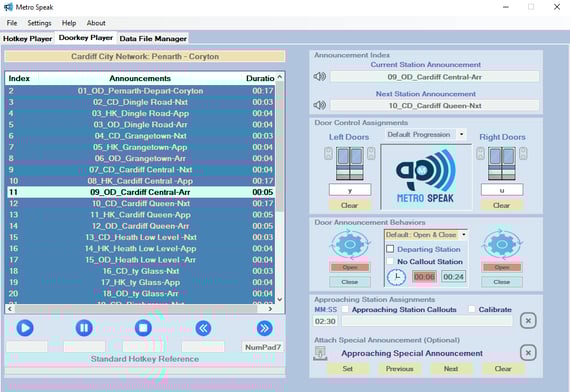
Task: Switch to the Doorkey Player tab
Action: pos(86,38)
